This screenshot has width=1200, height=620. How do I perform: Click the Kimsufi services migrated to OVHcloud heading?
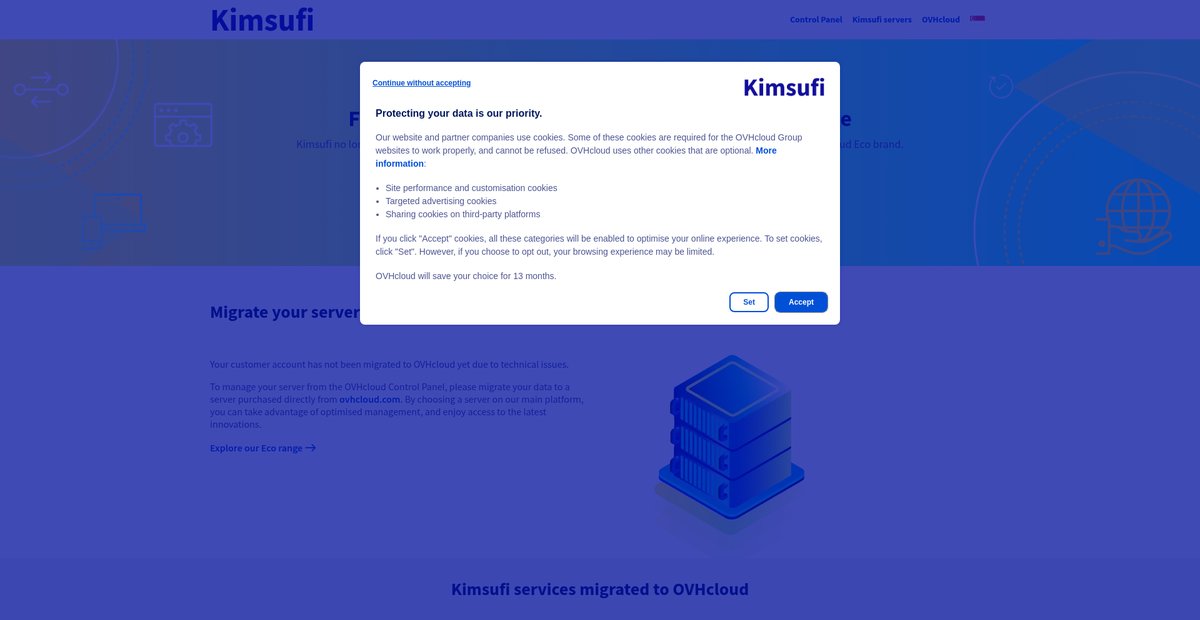(x=600, y=589)
